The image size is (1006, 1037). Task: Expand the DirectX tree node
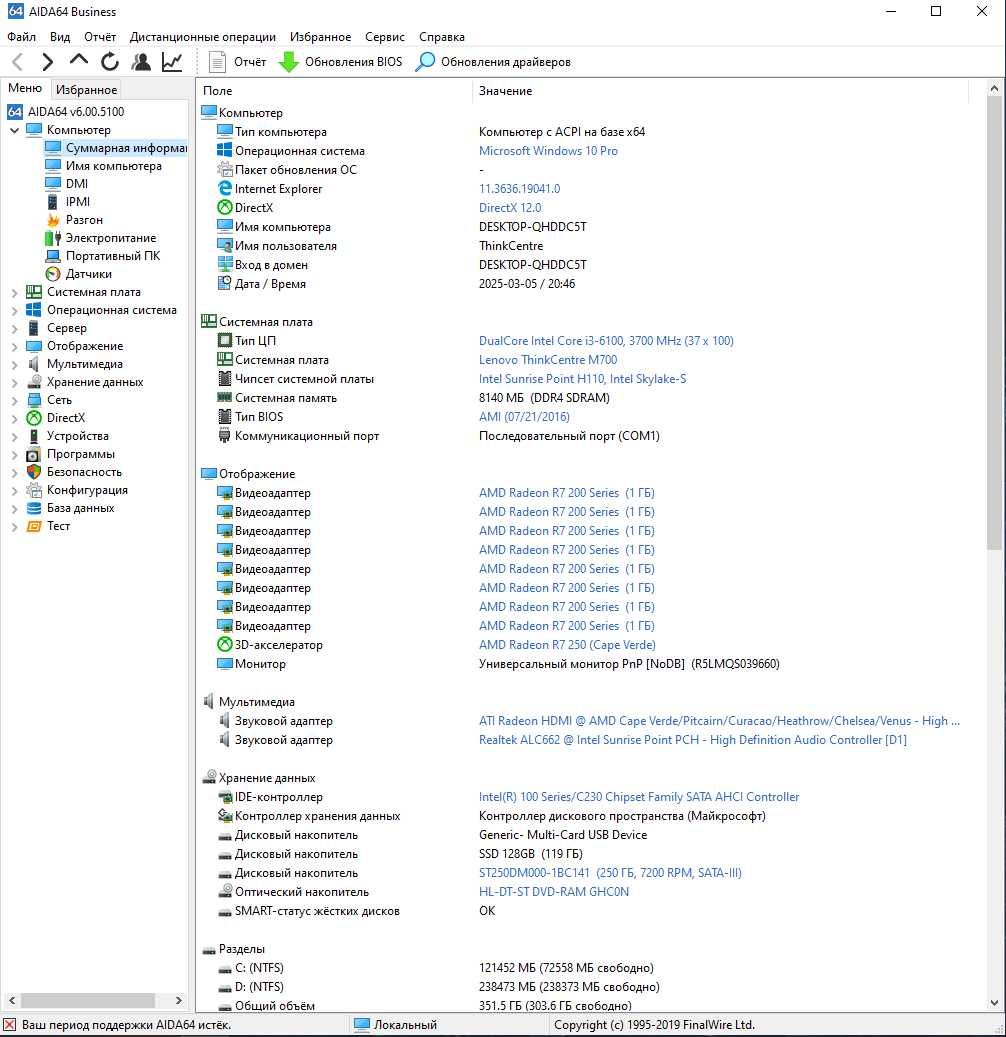point(14,418)
